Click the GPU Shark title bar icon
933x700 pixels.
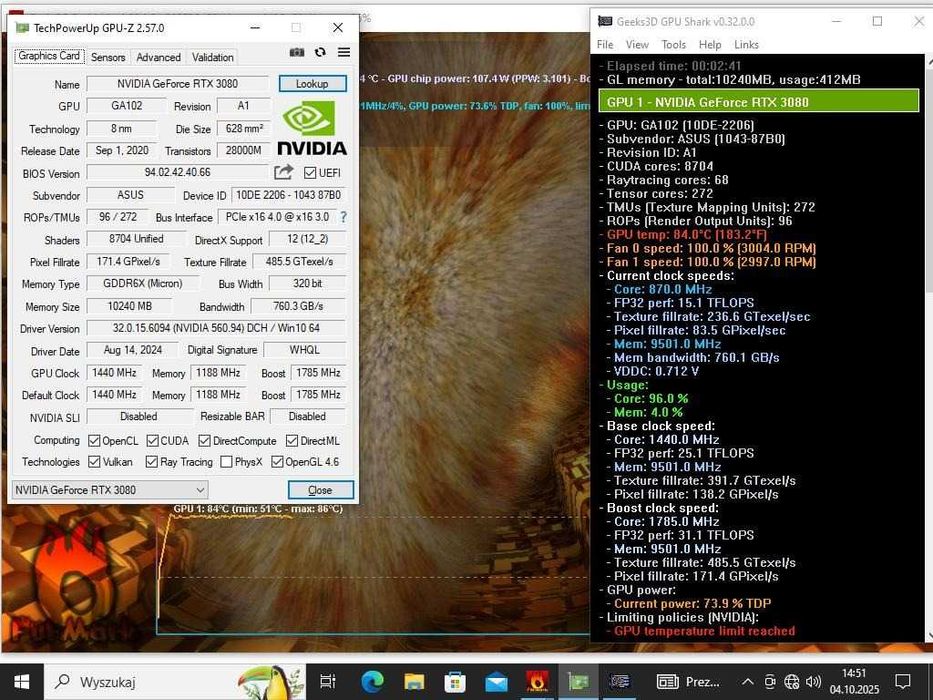click(x=605, y=21)
